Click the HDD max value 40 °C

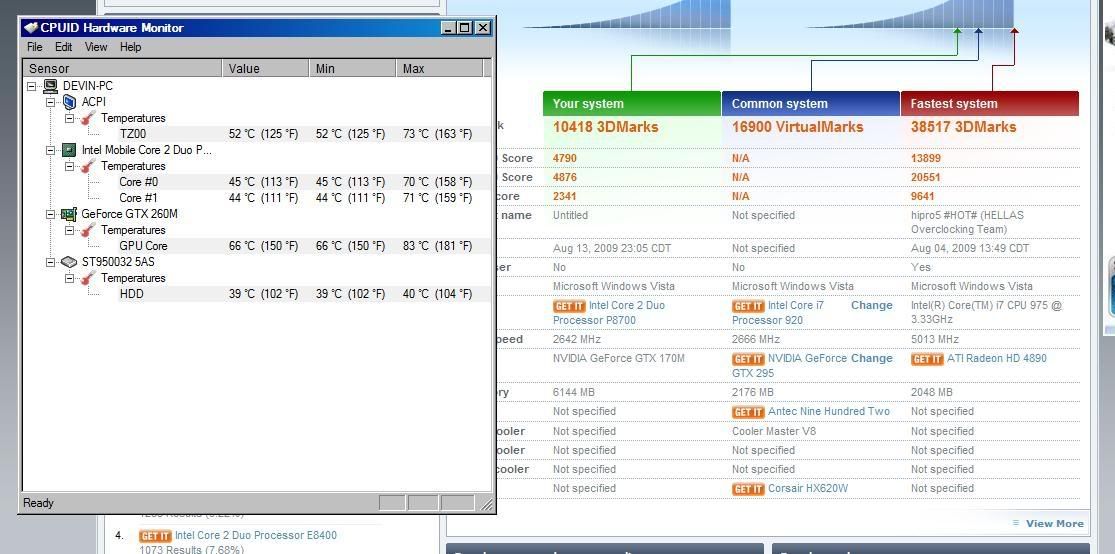(437, 294)
